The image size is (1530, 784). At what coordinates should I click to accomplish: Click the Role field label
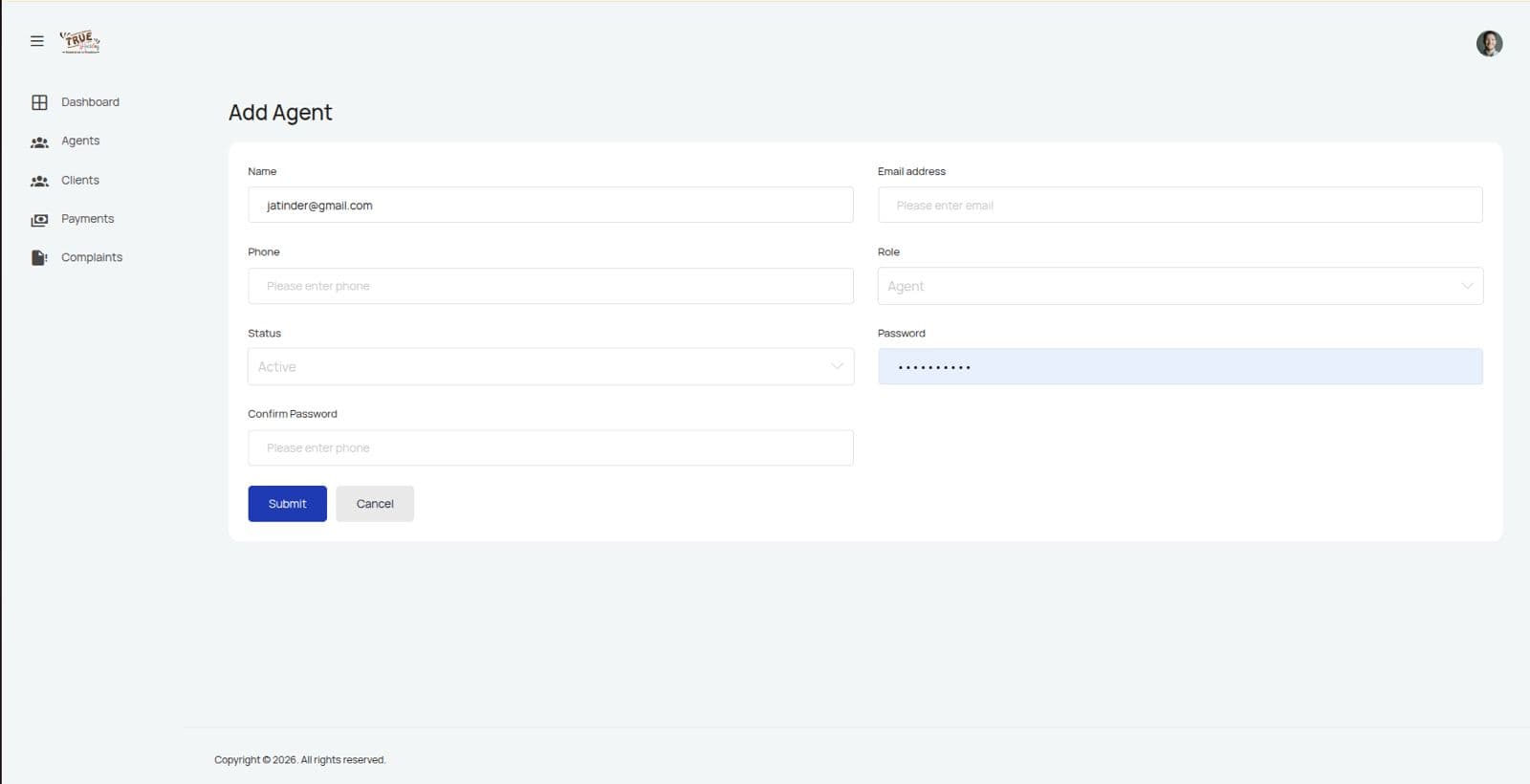pyautogui.click(x=888, y=252)
